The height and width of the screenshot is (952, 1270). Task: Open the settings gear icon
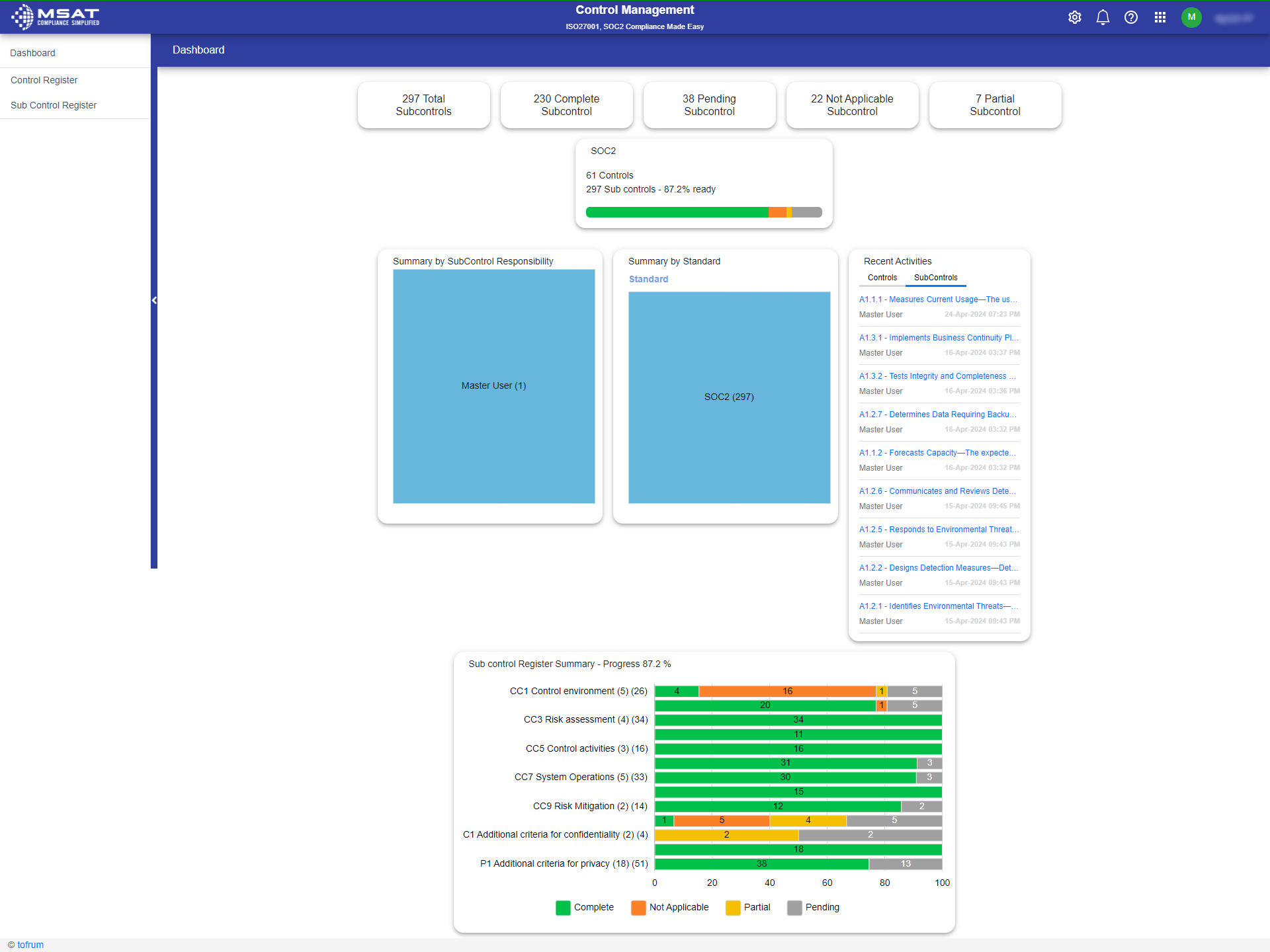point(1075,17)
